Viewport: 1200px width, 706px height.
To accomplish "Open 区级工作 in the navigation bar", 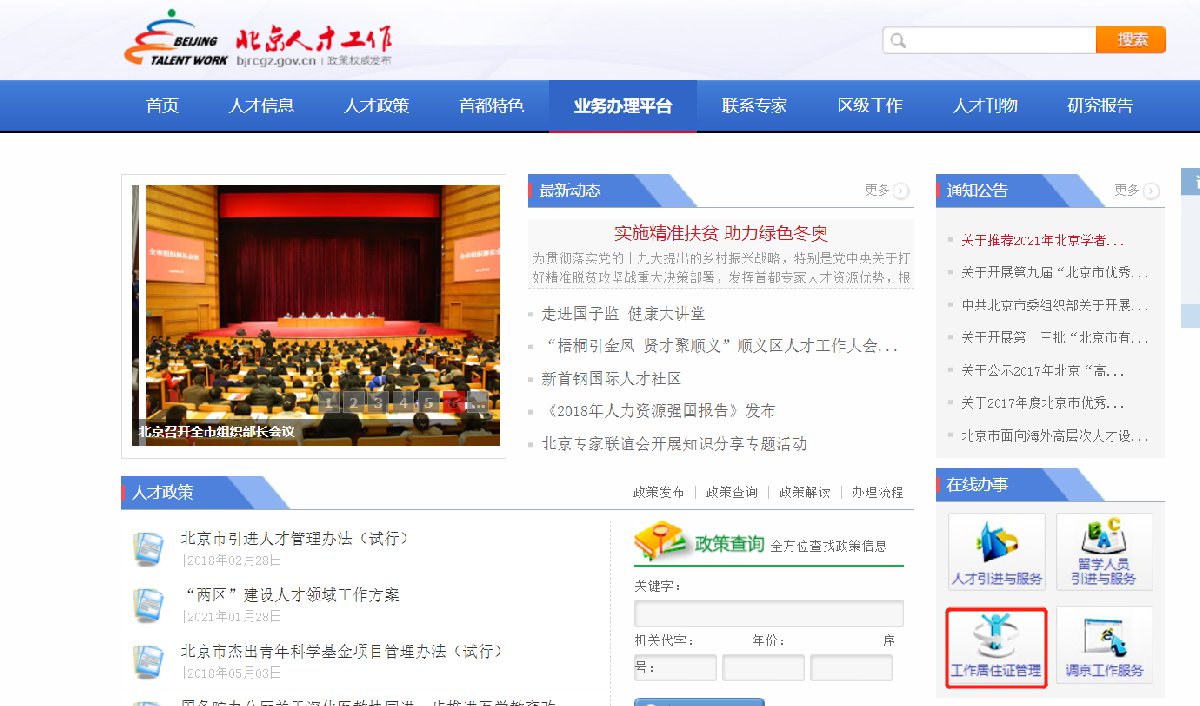I will click(870, 106).
